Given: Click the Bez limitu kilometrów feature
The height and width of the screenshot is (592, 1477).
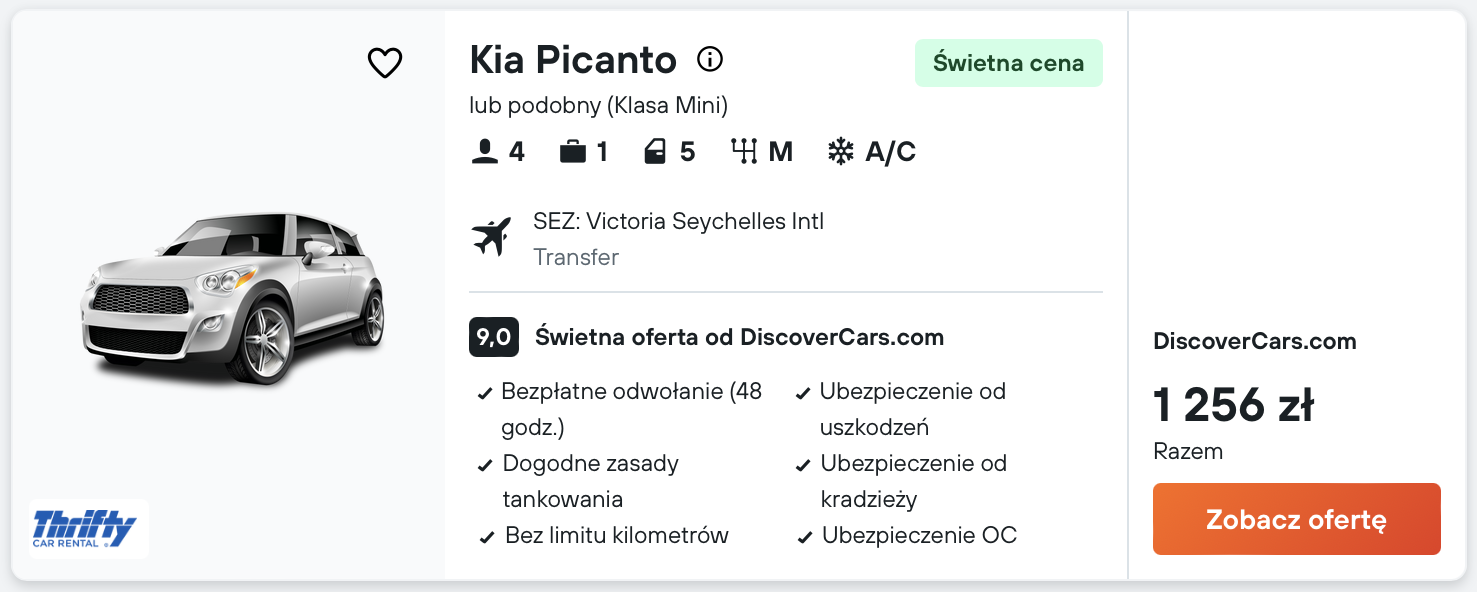Looking at the screenshot, I should pyautogui.click(x=616, y=535).
